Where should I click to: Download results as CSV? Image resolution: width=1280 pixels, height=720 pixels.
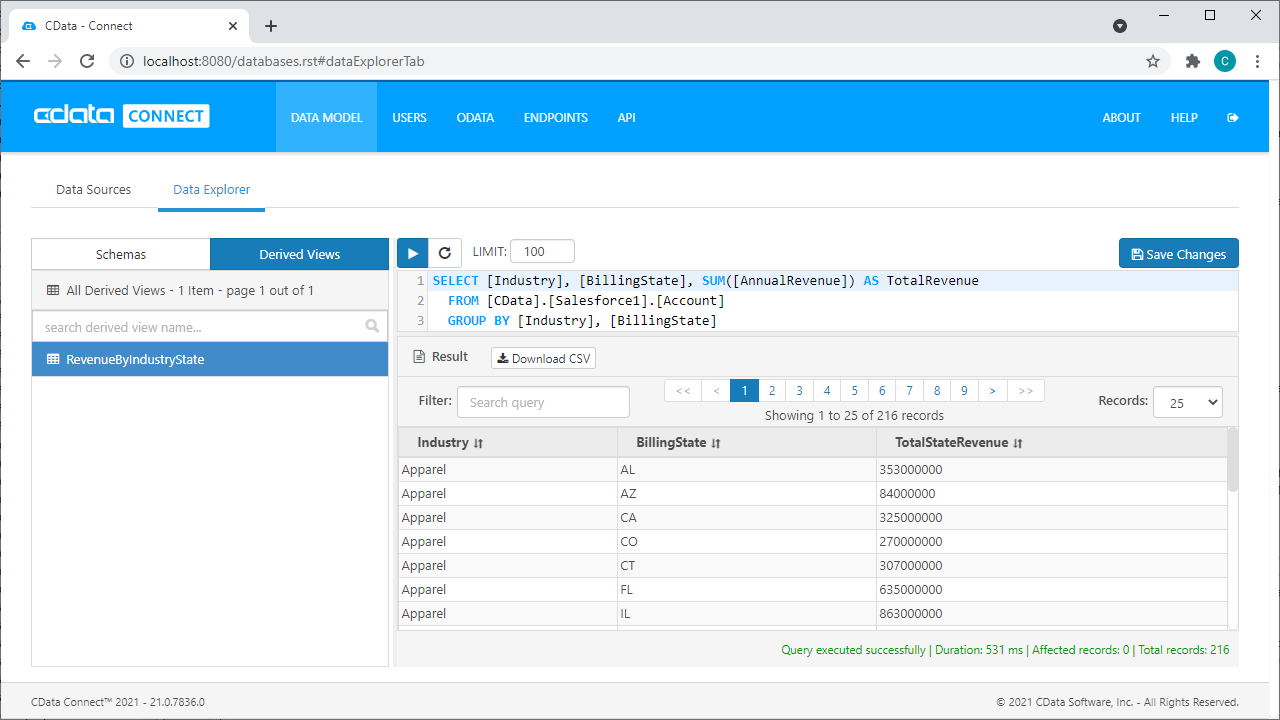click(543, 358)
